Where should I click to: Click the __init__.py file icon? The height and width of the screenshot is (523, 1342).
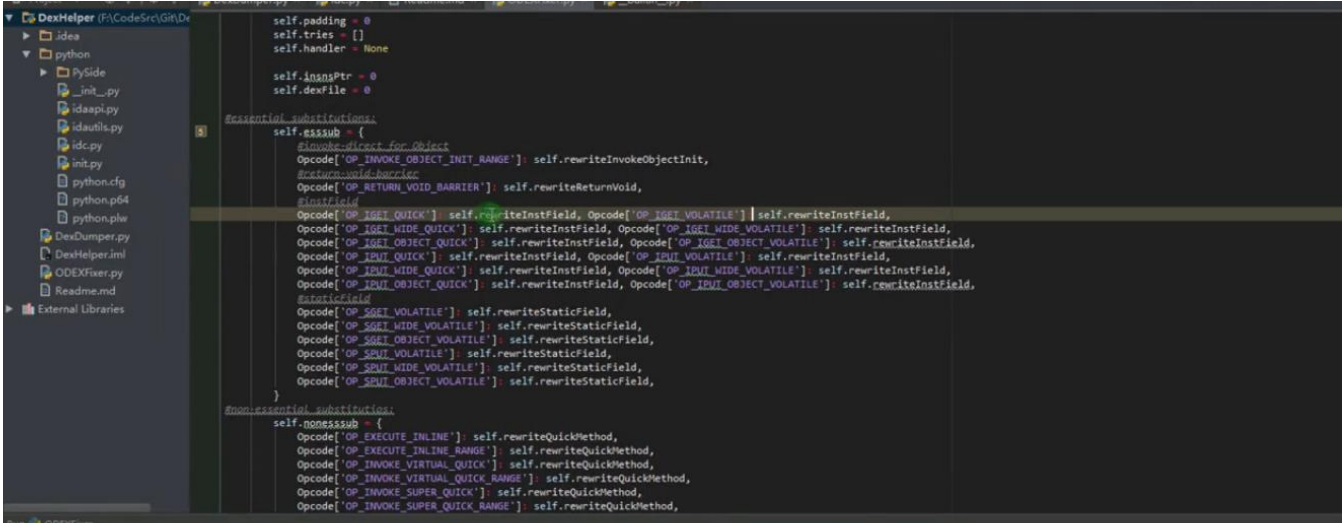[62, 91]
